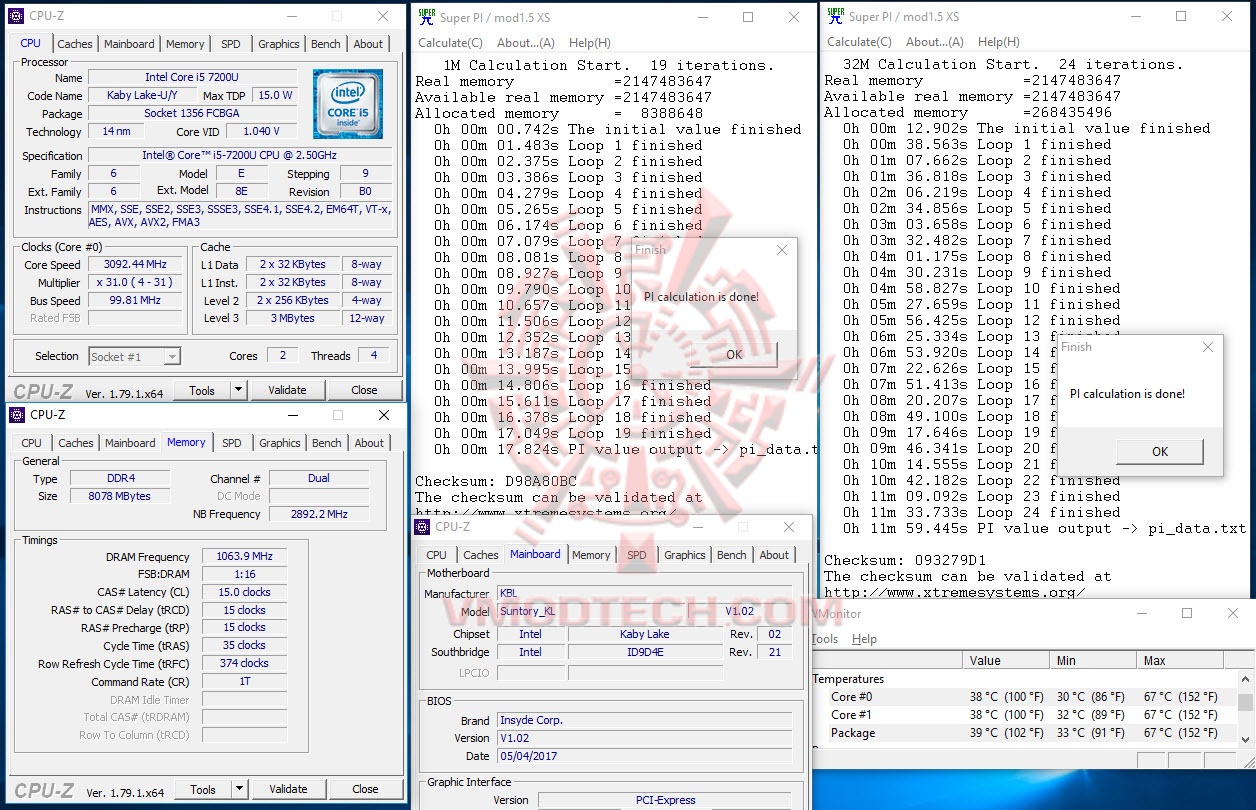Open the Tools dropdown arrow in the Memory window
Viewport: 1256px width, 810px height.
[240, 789]
